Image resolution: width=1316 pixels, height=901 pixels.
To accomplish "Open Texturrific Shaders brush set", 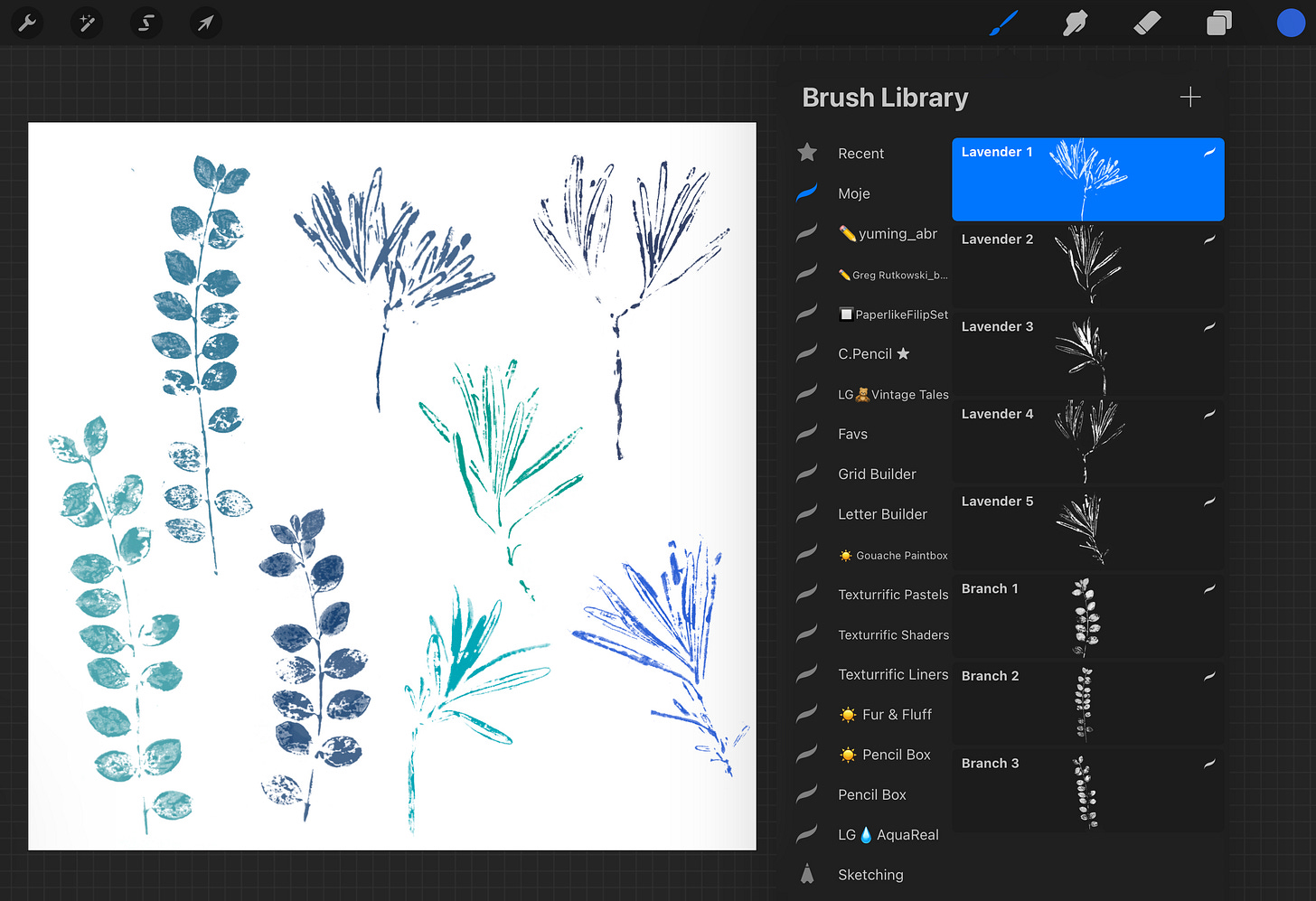I will coord(893,634).
